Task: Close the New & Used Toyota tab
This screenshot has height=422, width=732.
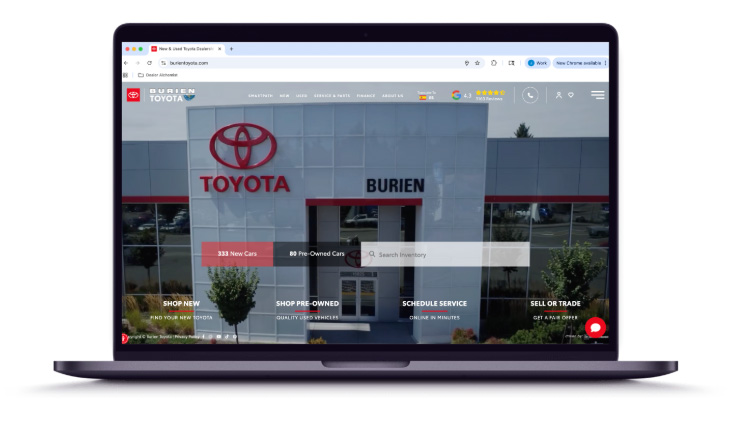Action: click(220, 49)
